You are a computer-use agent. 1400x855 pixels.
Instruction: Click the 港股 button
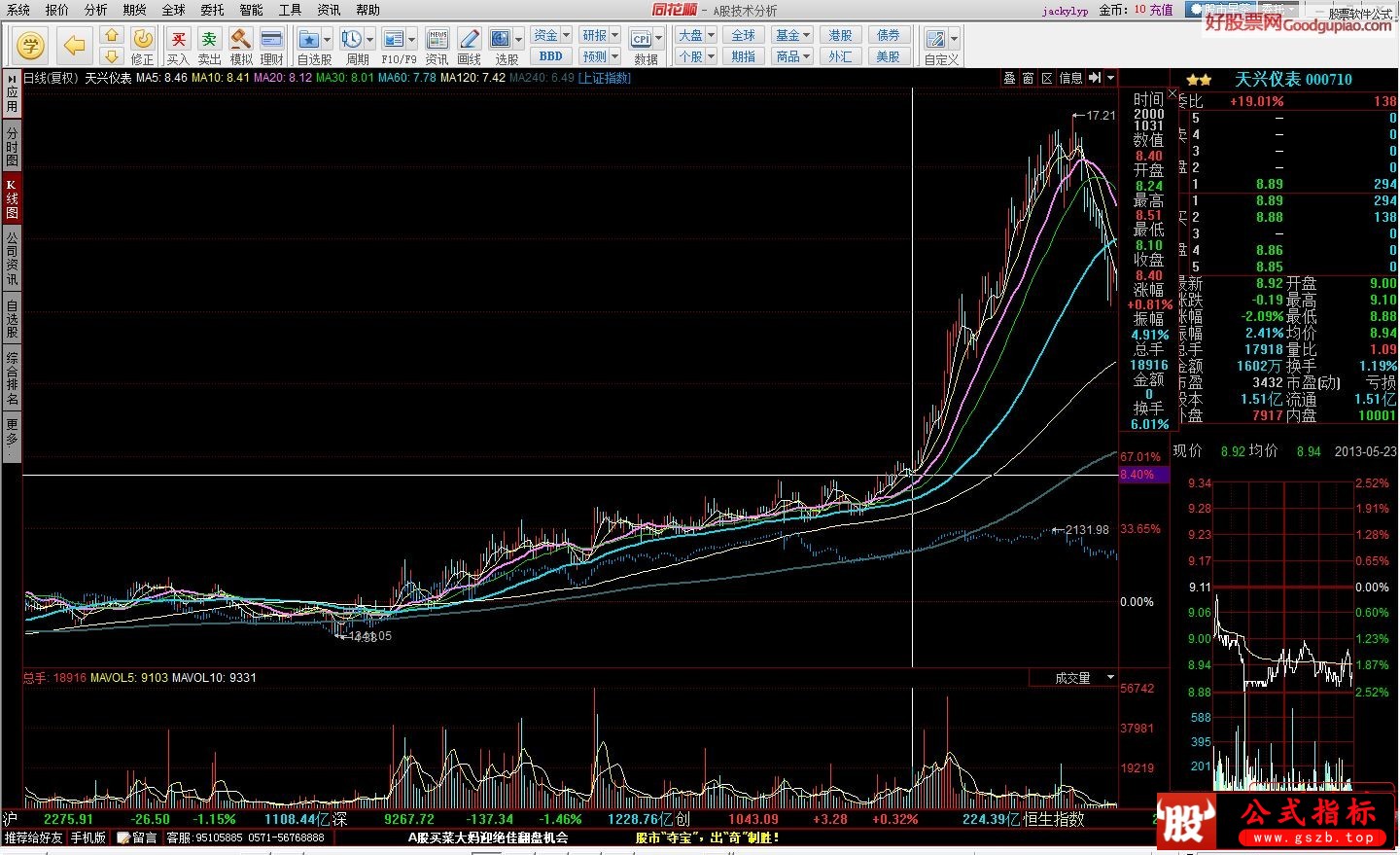840,35
